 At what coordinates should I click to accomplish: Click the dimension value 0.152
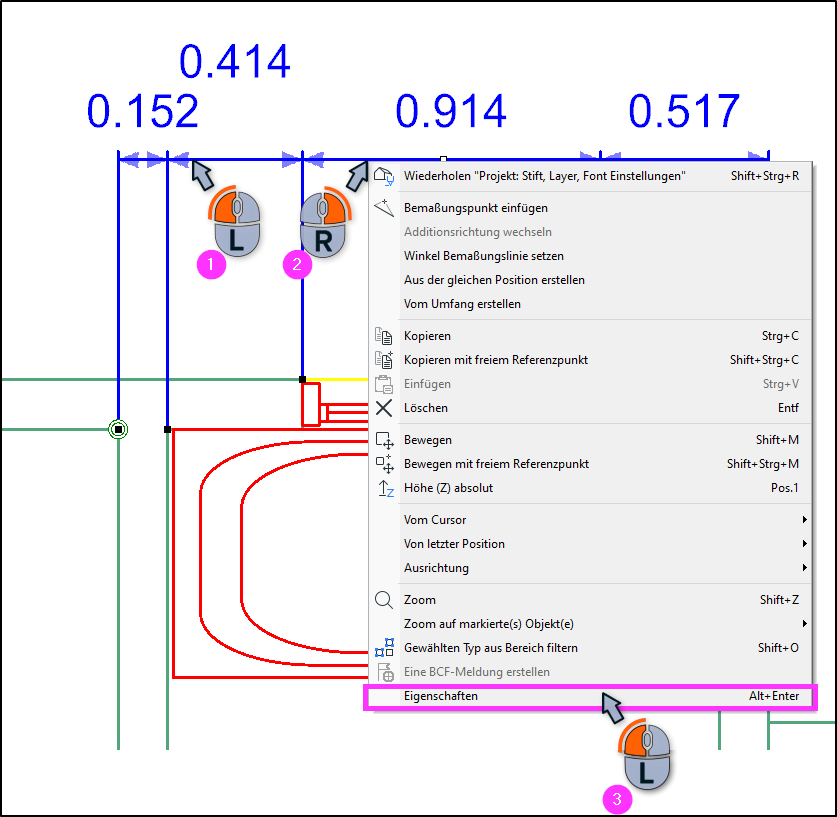143,112
